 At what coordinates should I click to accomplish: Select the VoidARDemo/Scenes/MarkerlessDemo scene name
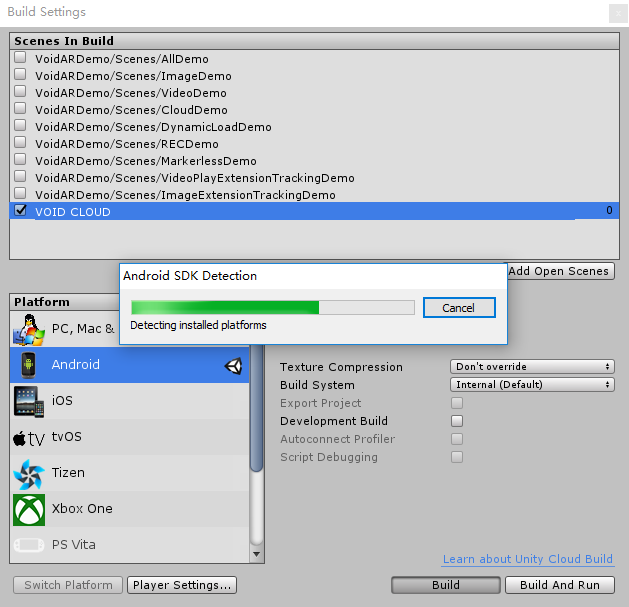tap(146, 161)
